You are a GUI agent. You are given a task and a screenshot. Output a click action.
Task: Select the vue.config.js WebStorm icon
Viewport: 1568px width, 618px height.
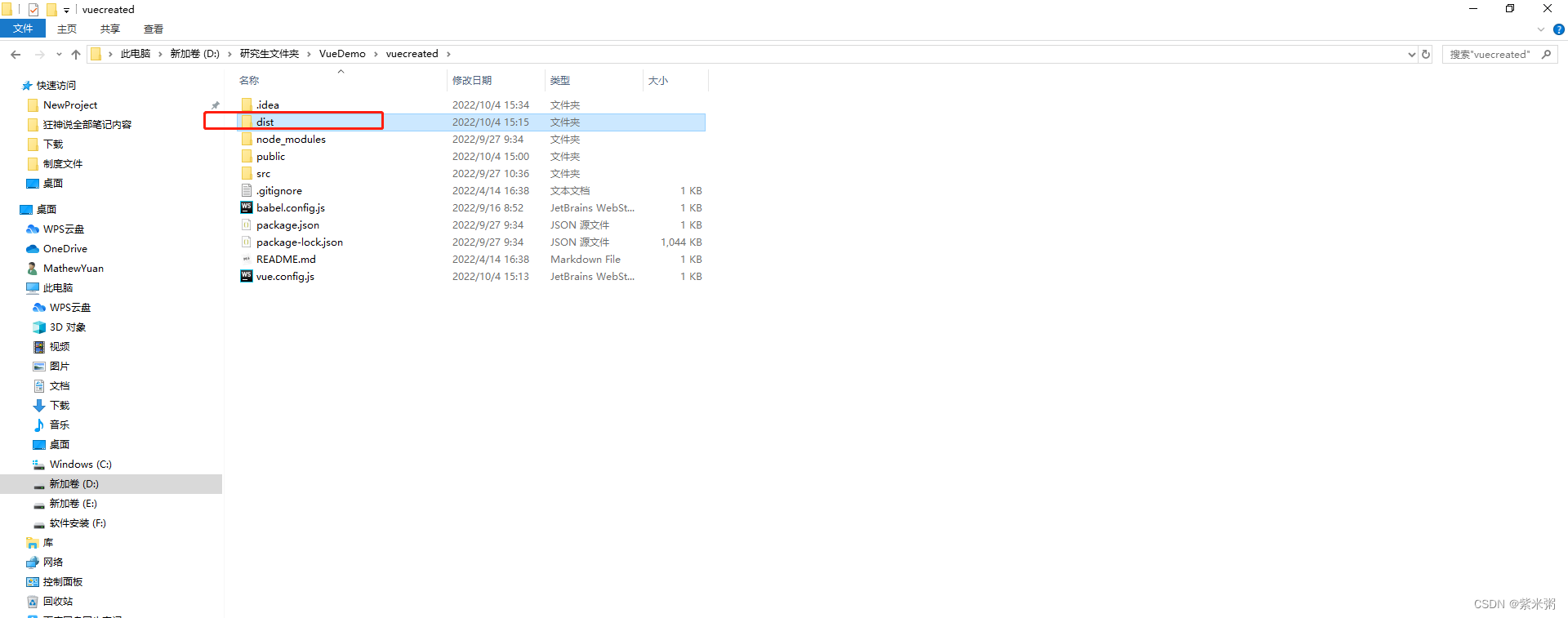click(x=247, y=276)
